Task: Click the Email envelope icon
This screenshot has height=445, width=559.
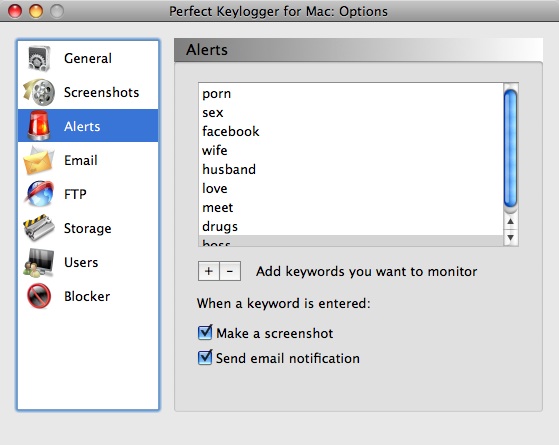Action: [39, 160]
